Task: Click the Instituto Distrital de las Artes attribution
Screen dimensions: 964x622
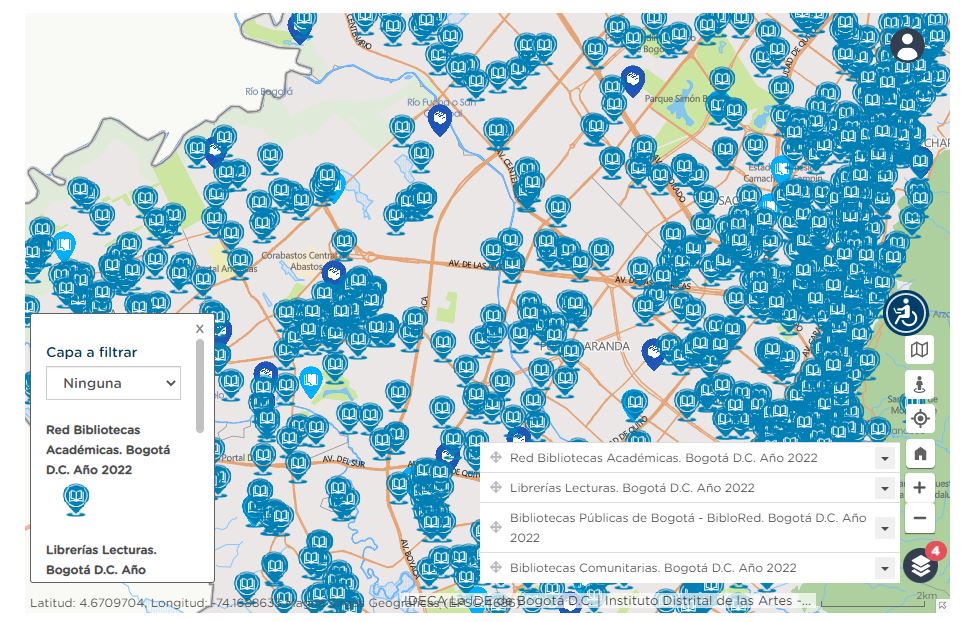Action: [709, 601]
